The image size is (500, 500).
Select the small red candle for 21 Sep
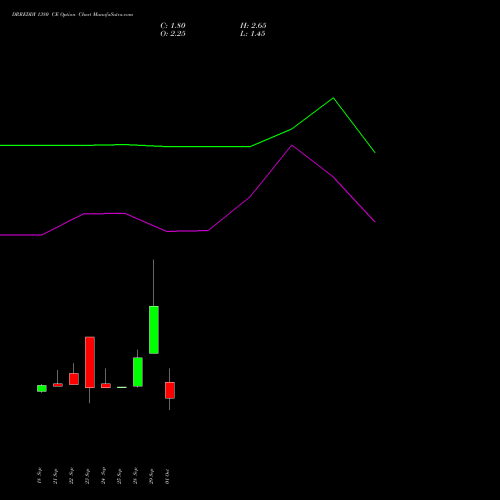(58, 385)
